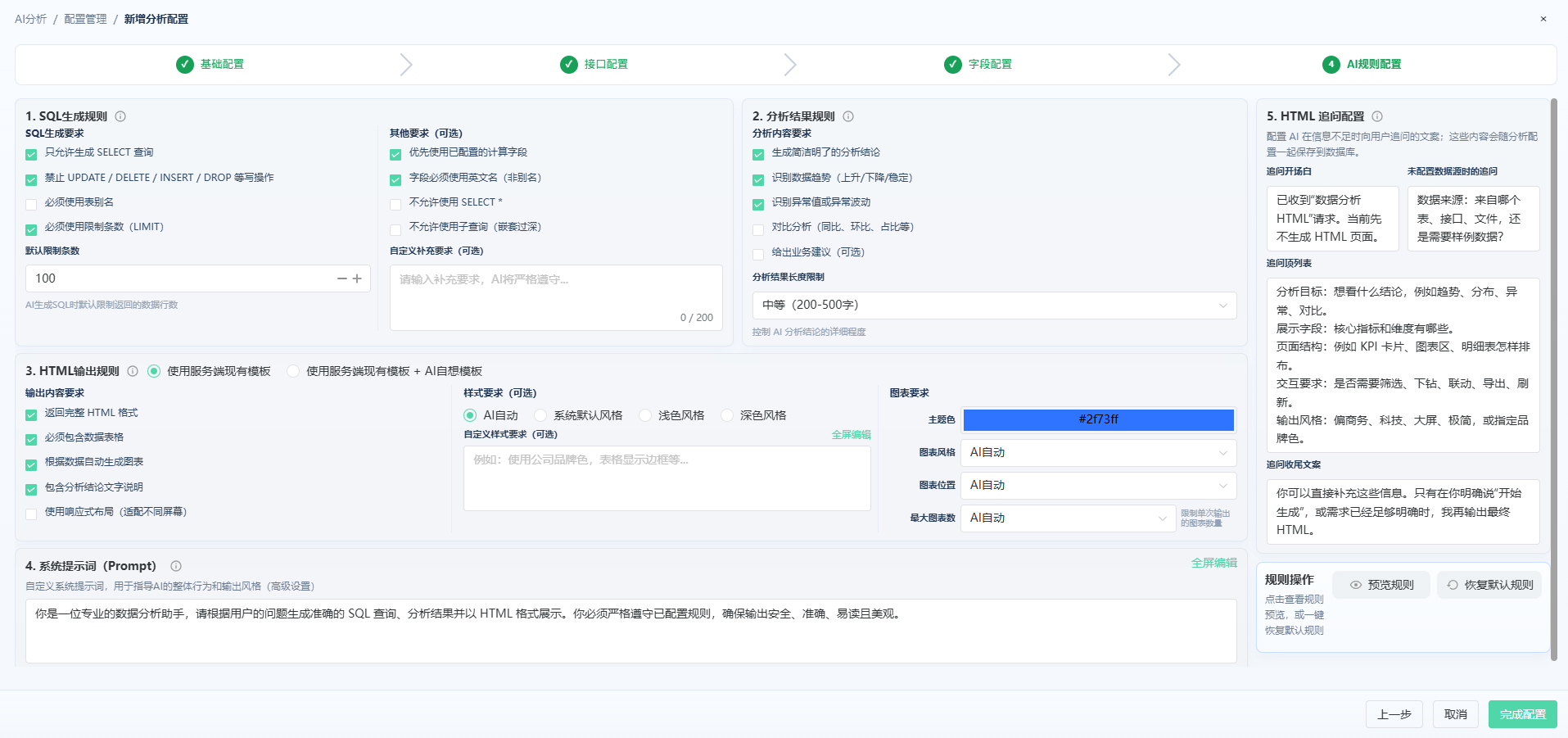Enable 对比分析 (同比、环比、占比等) checkbox
This screenshot has width=1568, height=738.
758,229
